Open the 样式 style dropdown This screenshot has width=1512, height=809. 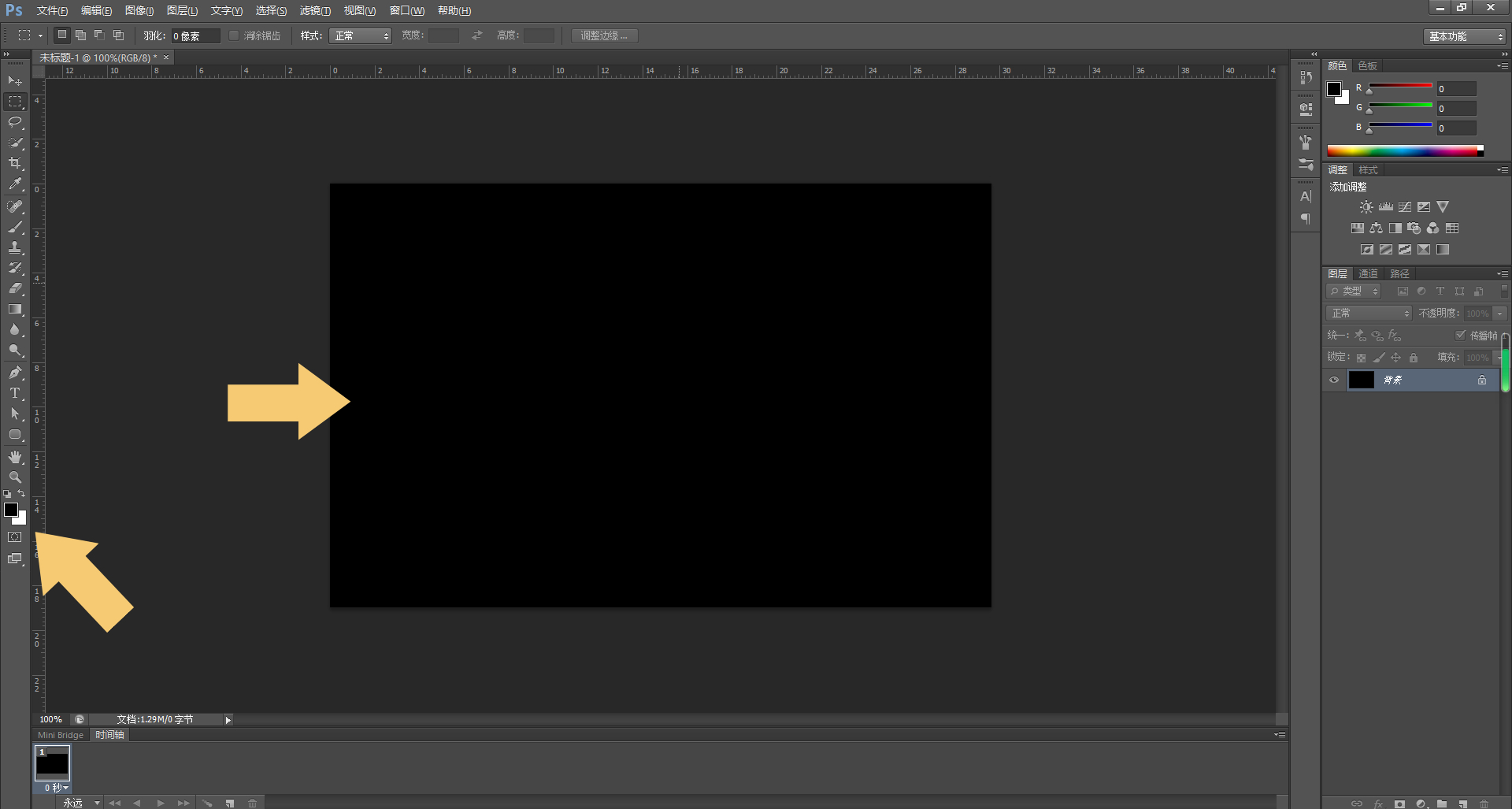pyautogui.click(x=361, y=36)
